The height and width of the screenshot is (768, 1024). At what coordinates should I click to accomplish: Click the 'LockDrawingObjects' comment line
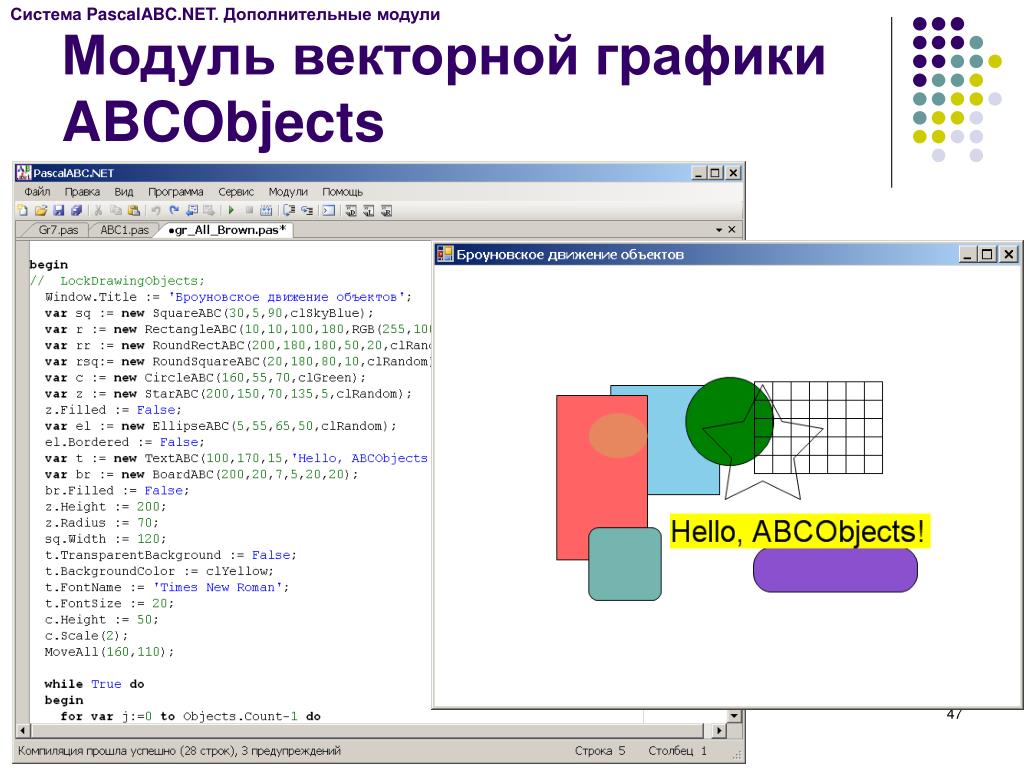pos(117,281)
